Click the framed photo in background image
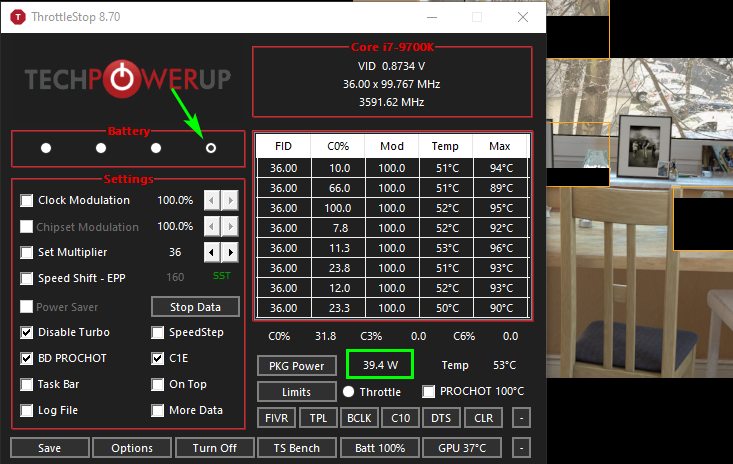733x464 pixels. [x=645, y=146]
